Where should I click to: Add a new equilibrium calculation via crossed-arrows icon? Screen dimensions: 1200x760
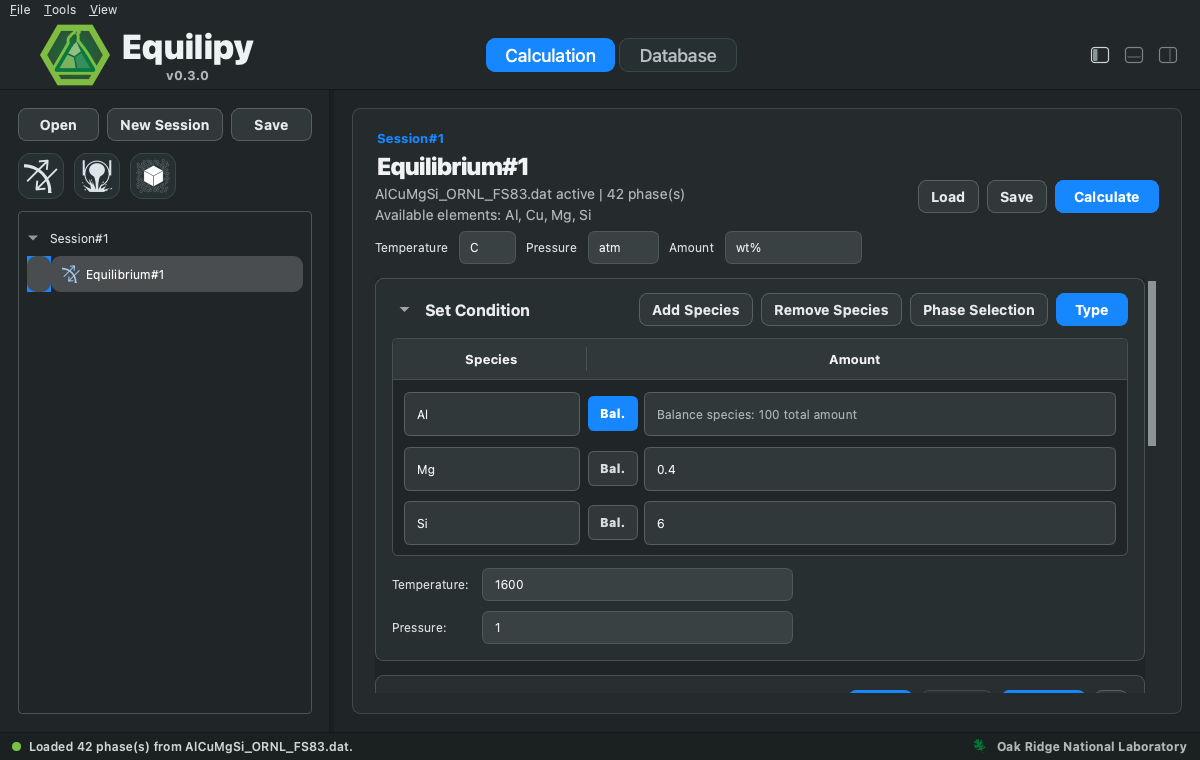coord(41,176)
